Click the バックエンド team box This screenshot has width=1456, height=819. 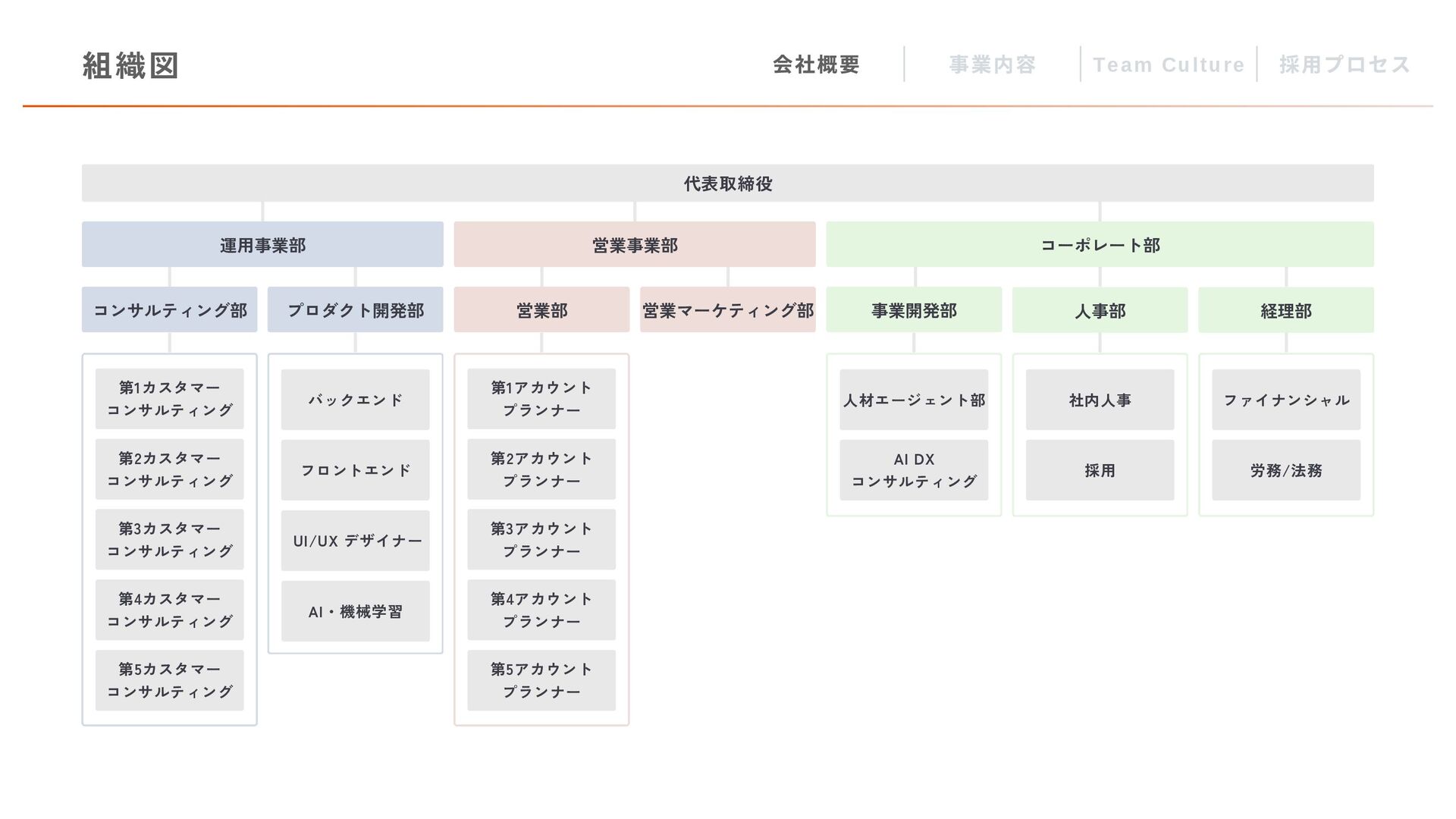point(355,400)
